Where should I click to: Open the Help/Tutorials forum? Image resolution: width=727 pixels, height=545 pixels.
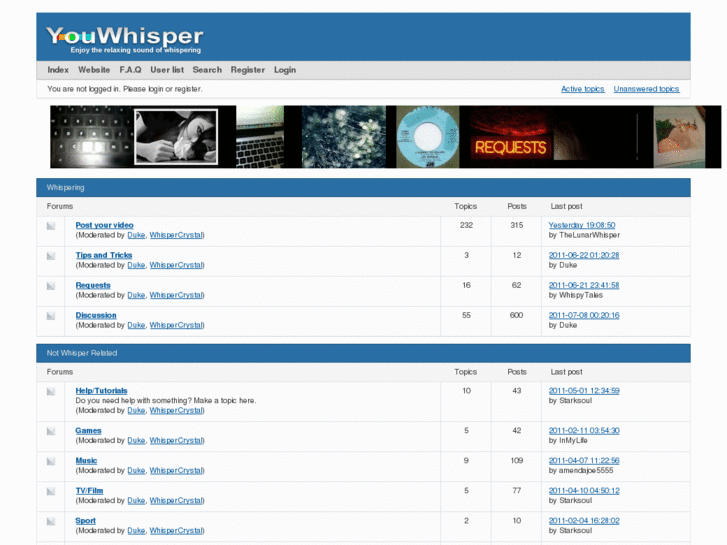pyautogui.click(x=102, y=391)
